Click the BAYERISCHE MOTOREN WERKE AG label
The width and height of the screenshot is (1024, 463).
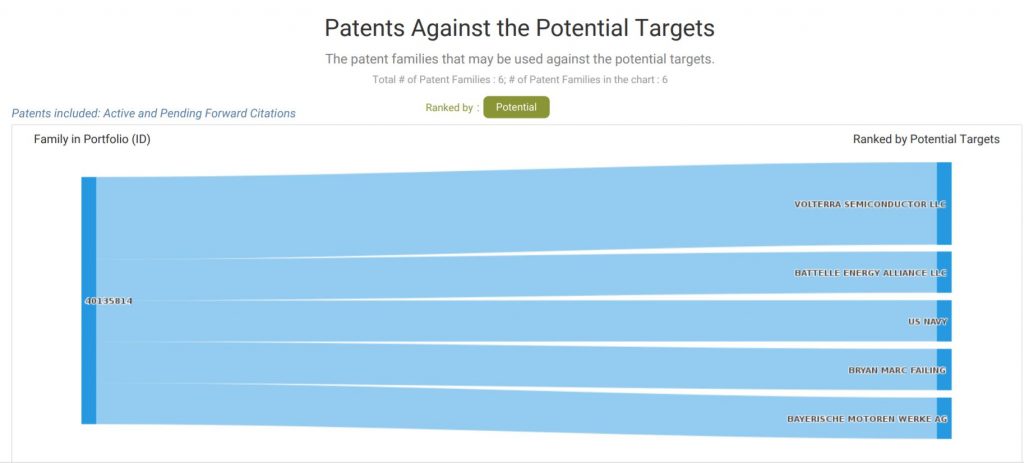[x=867, y=419]
